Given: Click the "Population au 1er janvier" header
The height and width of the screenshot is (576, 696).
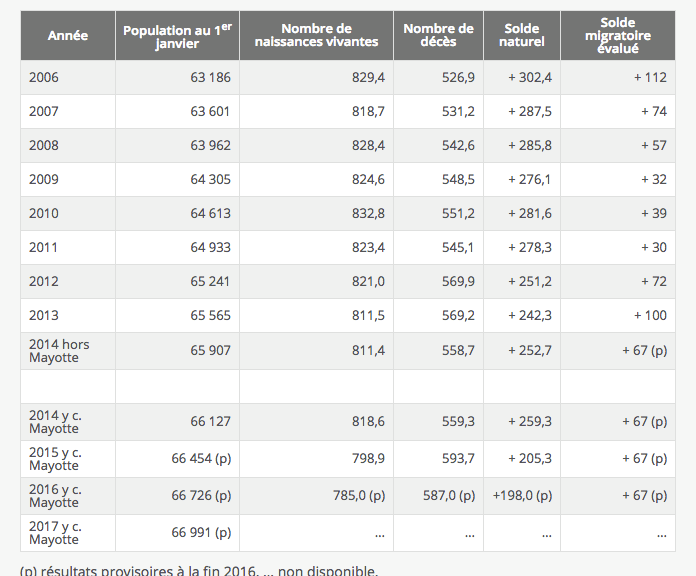Looking at the screenshot, I should pyautogui.click(x=177, y=36).
